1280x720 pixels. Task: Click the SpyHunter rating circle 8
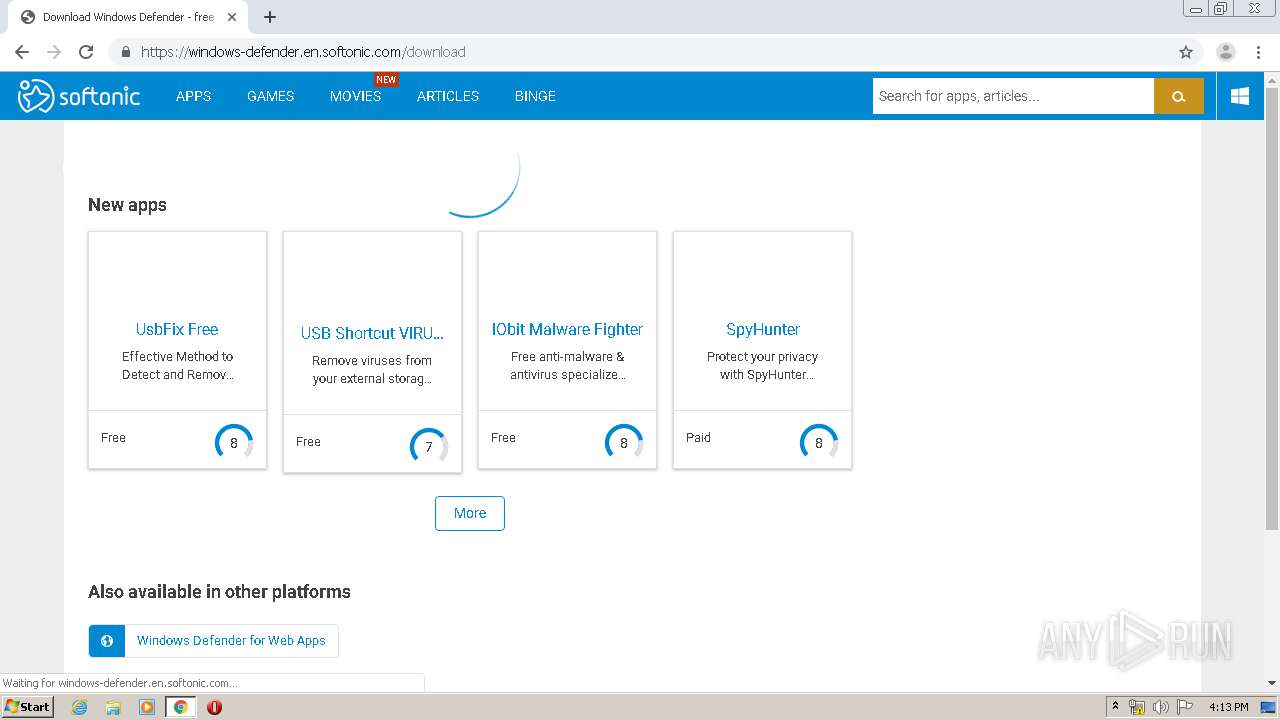point(819,442)
